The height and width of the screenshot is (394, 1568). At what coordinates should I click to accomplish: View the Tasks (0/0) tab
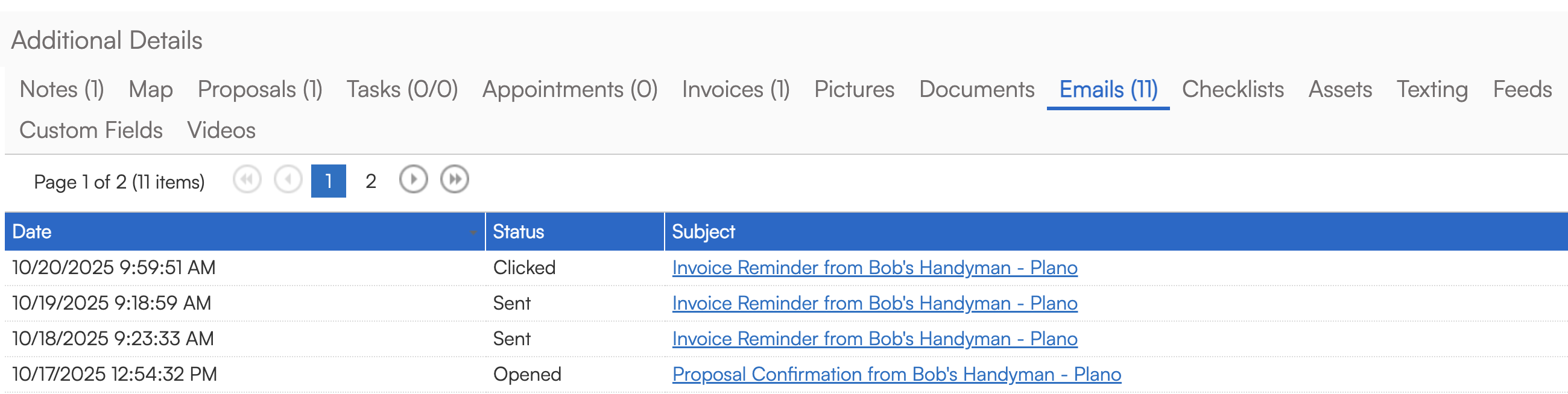point(402,90)
